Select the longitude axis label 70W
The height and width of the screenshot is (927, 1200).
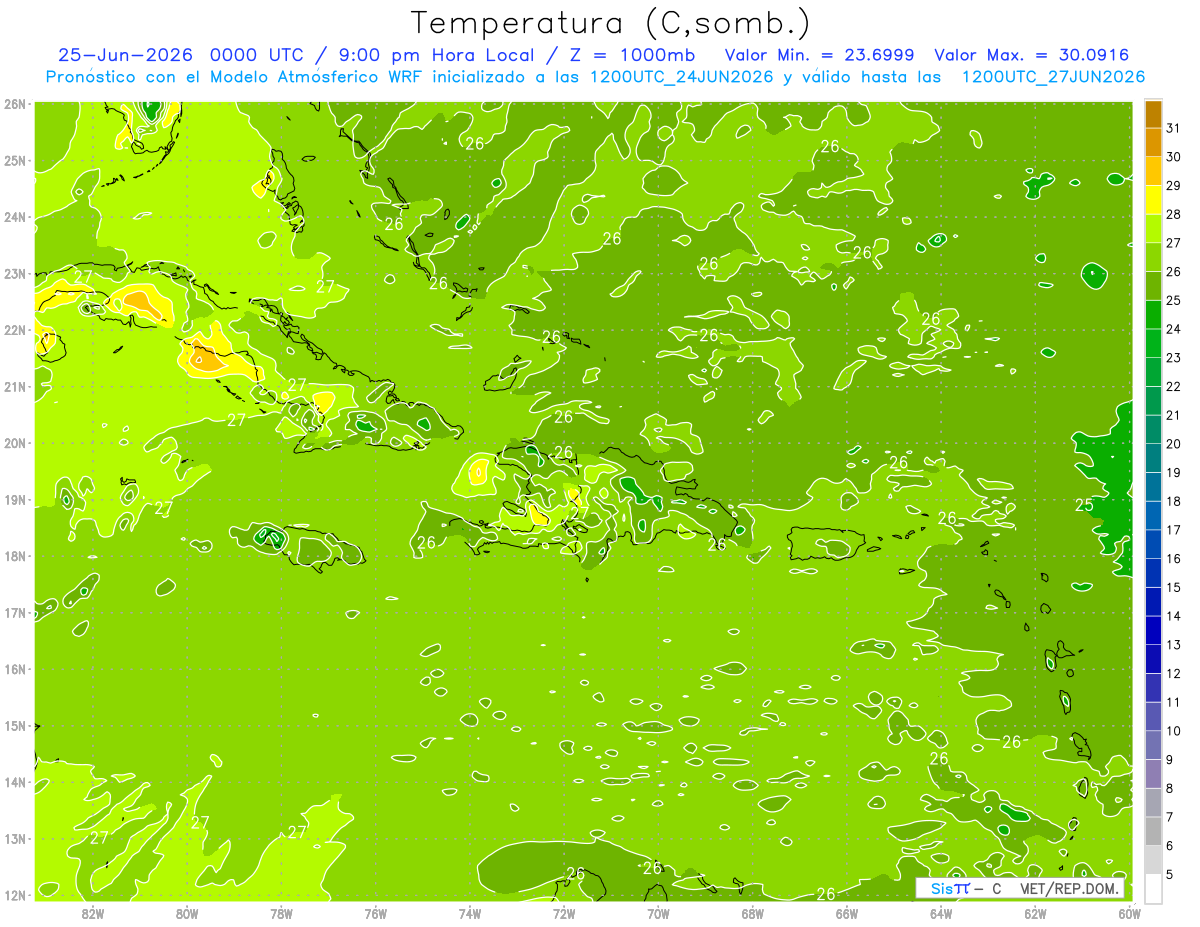[x=658, y=913]
